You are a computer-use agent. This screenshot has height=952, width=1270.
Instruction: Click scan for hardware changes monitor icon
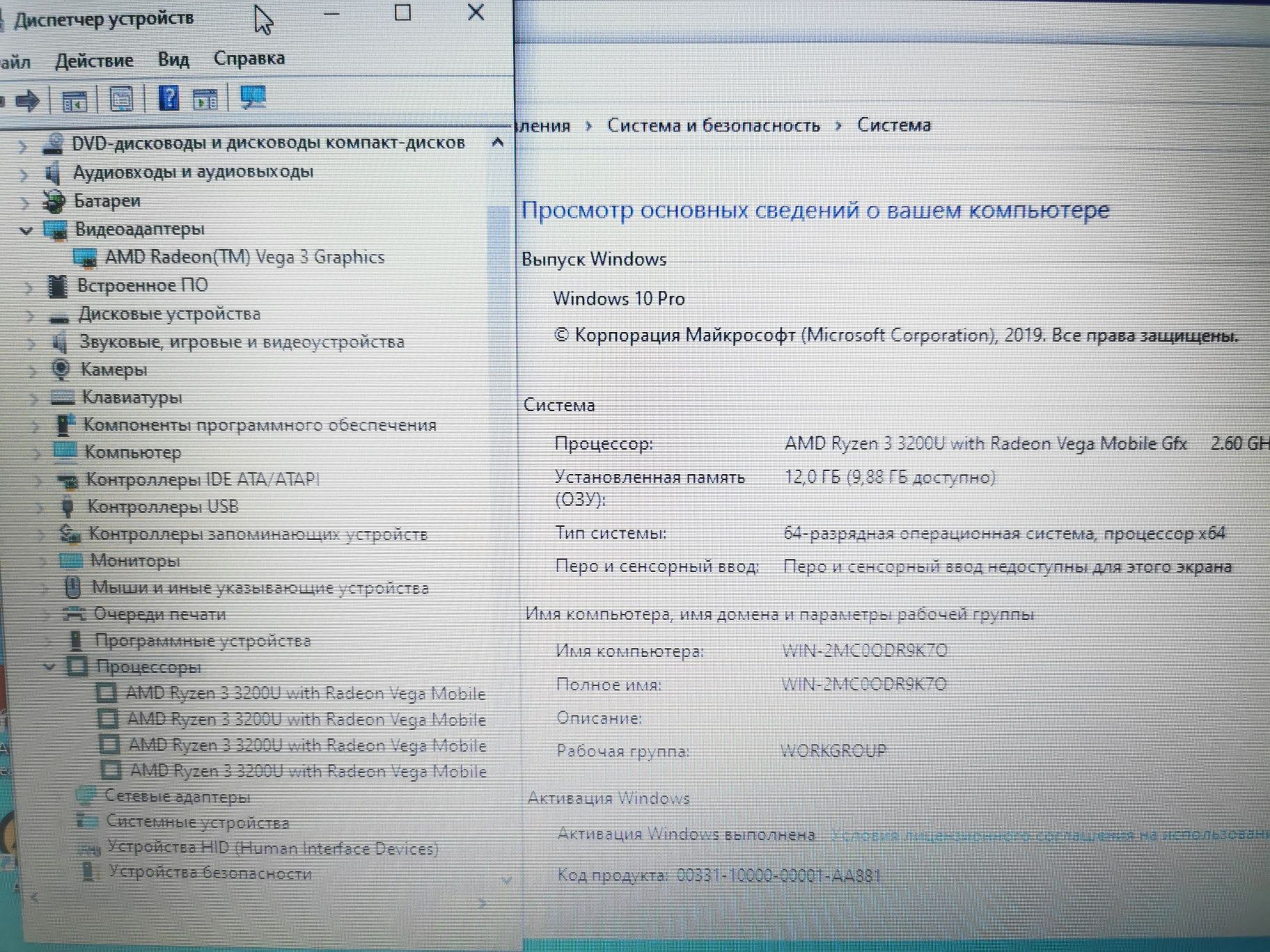[x=253, y=97]
